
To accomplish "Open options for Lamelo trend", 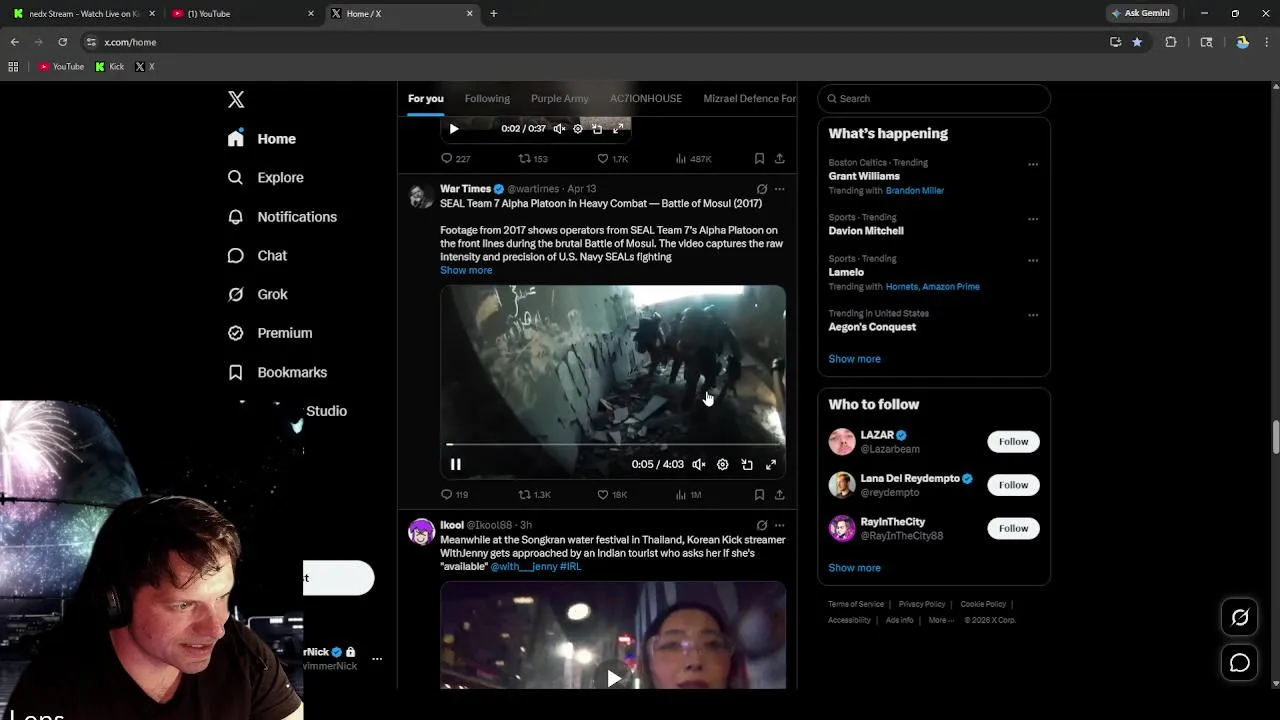I will [1033, 260].
